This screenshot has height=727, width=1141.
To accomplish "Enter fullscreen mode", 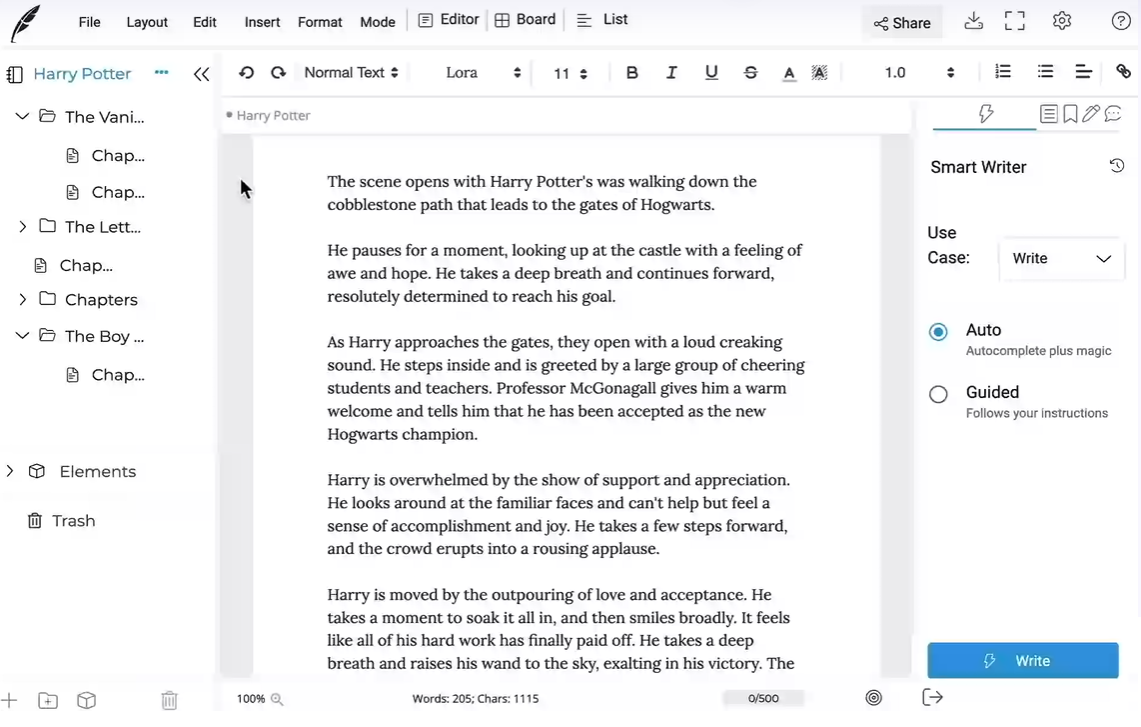I will point(1014,21).
